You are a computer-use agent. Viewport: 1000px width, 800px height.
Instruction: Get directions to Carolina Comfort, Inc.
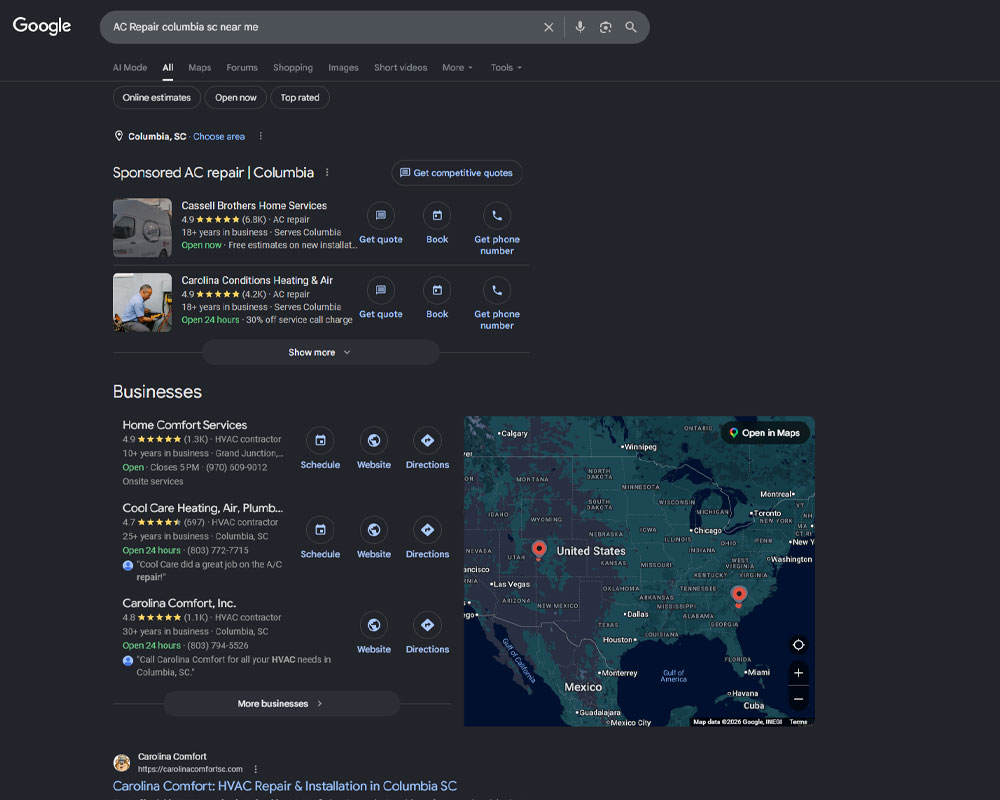[x=427, y=633]
